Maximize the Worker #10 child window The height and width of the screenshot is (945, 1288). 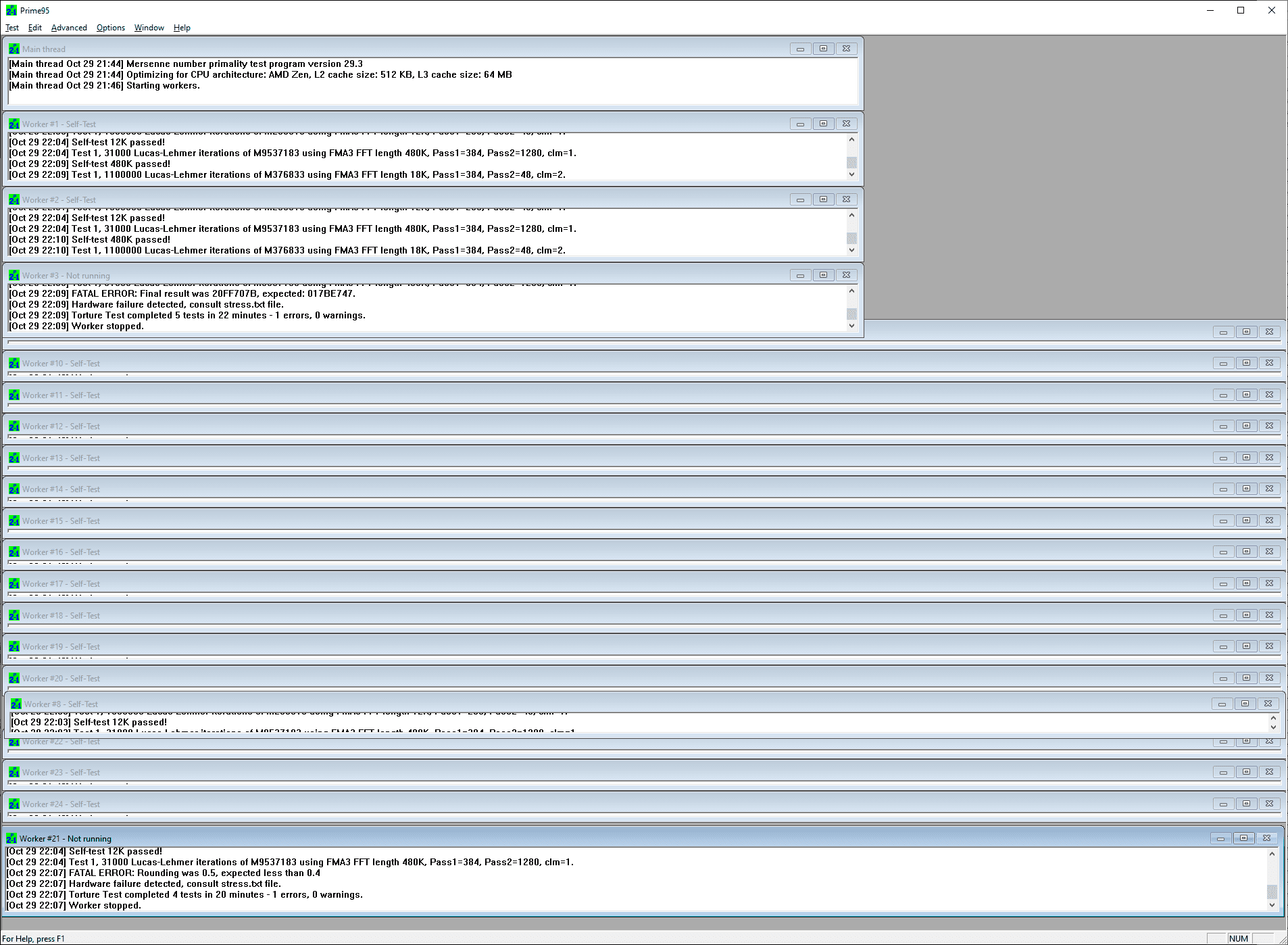click(x=1246, y=363)
